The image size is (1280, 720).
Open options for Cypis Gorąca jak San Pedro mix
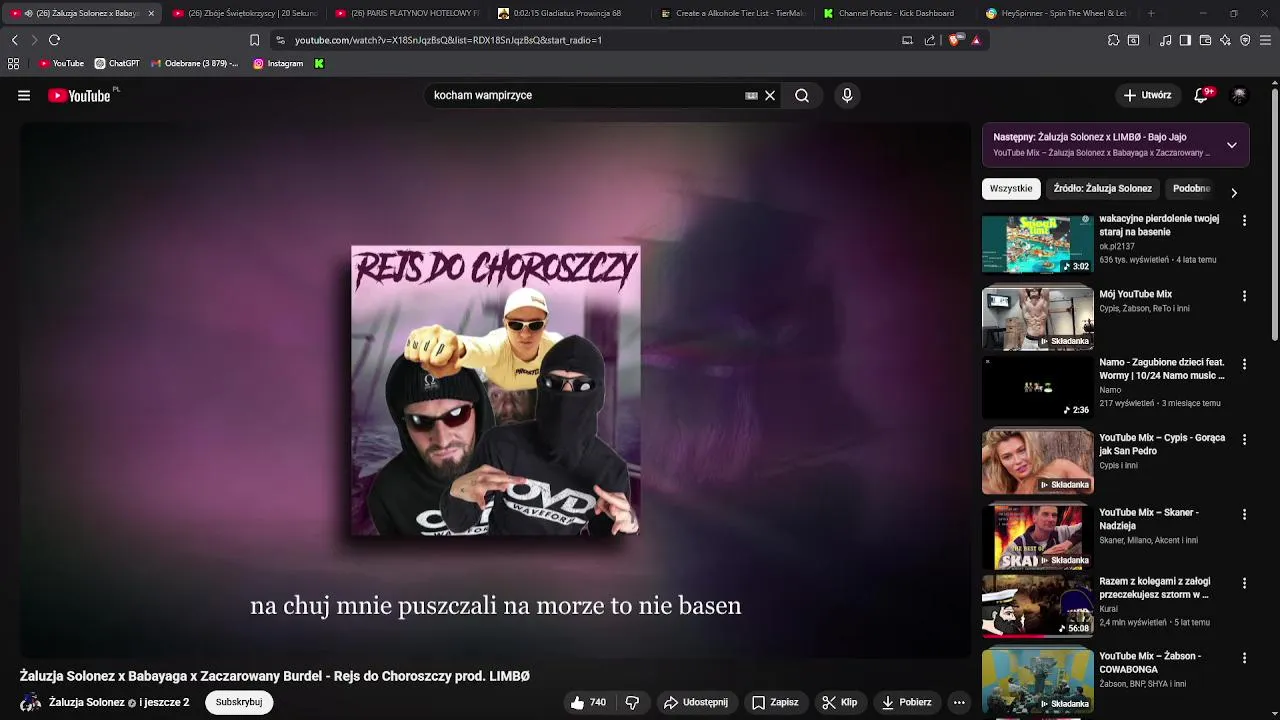tap(1244, 439)
